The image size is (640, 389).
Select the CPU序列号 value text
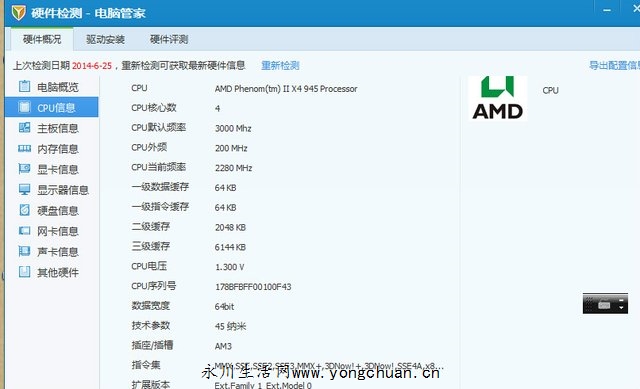click(x=253, y=287)
